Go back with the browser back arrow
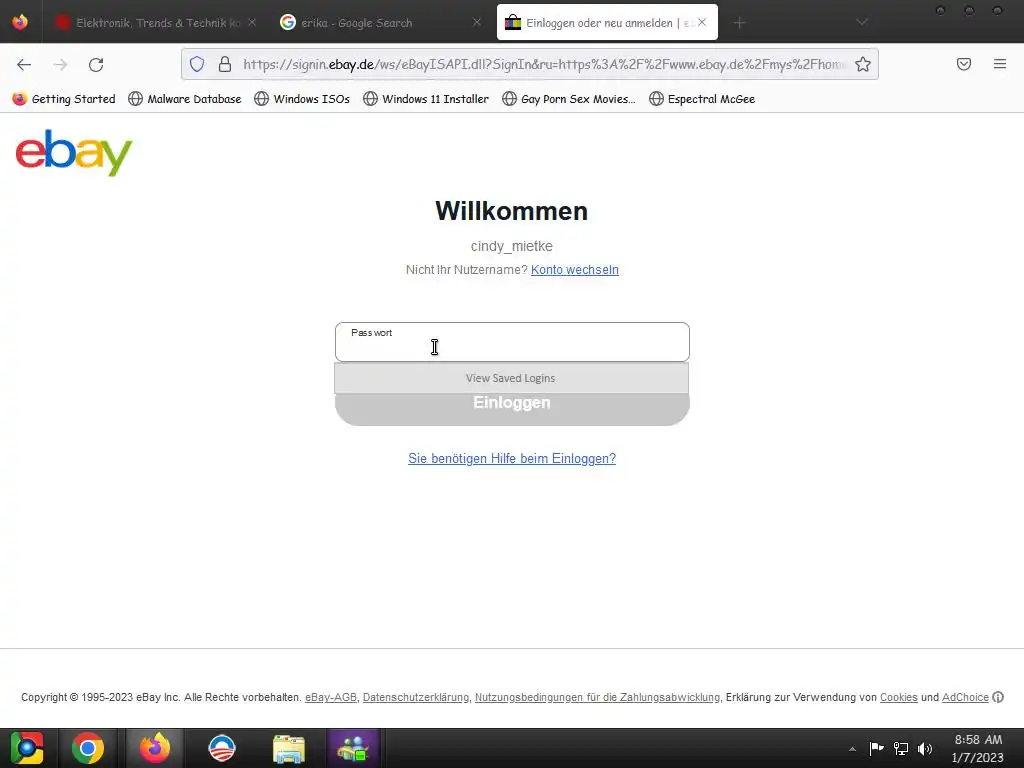The height and width of the screenshot is (768, 1024). point(24,65)
